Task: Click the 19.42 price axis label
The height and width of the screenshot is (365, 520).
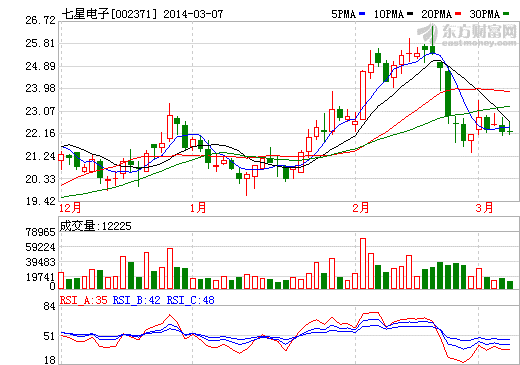Action: (x=40, y=201)
